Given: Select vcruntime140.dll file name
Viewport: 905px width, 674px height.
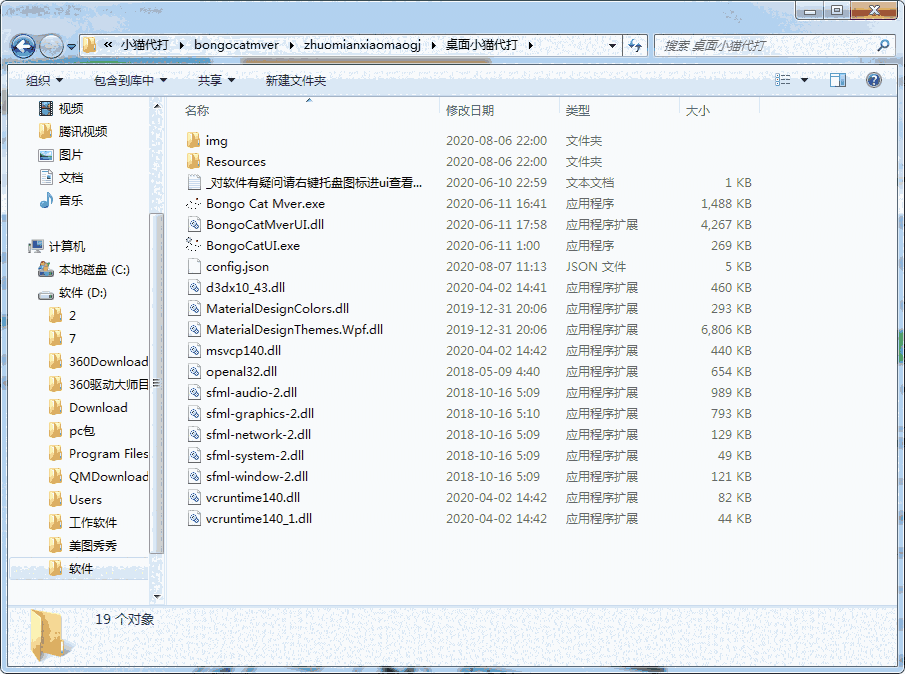Looking at the screenshot, I should [x=253, y=497].
